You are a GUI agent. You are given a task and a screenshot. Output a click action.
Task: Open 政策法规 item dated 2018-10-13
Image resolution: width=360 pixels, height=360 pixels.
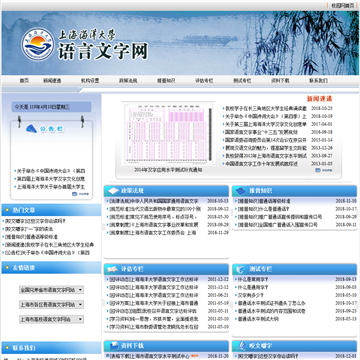[x=154, y=201]
